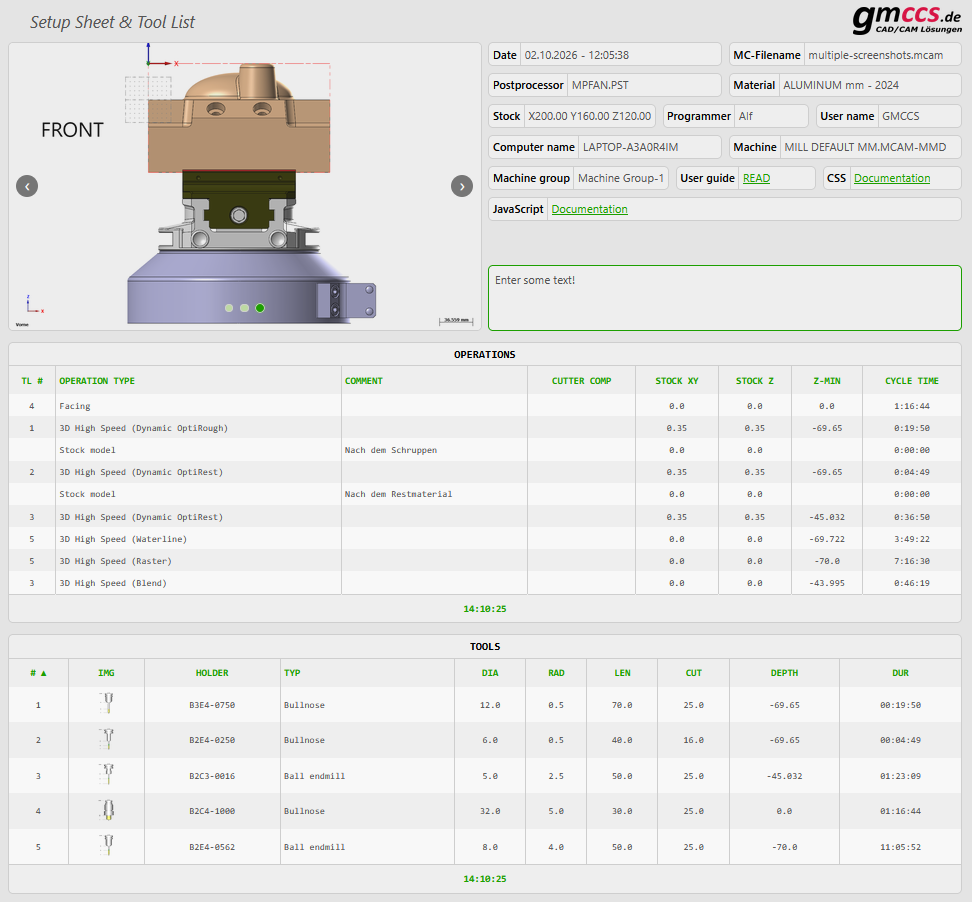The width and height of the screenshot is (972, 902).
Task: Click the tool 5 Ball endmill image
Action: click(x=108, y=846)
